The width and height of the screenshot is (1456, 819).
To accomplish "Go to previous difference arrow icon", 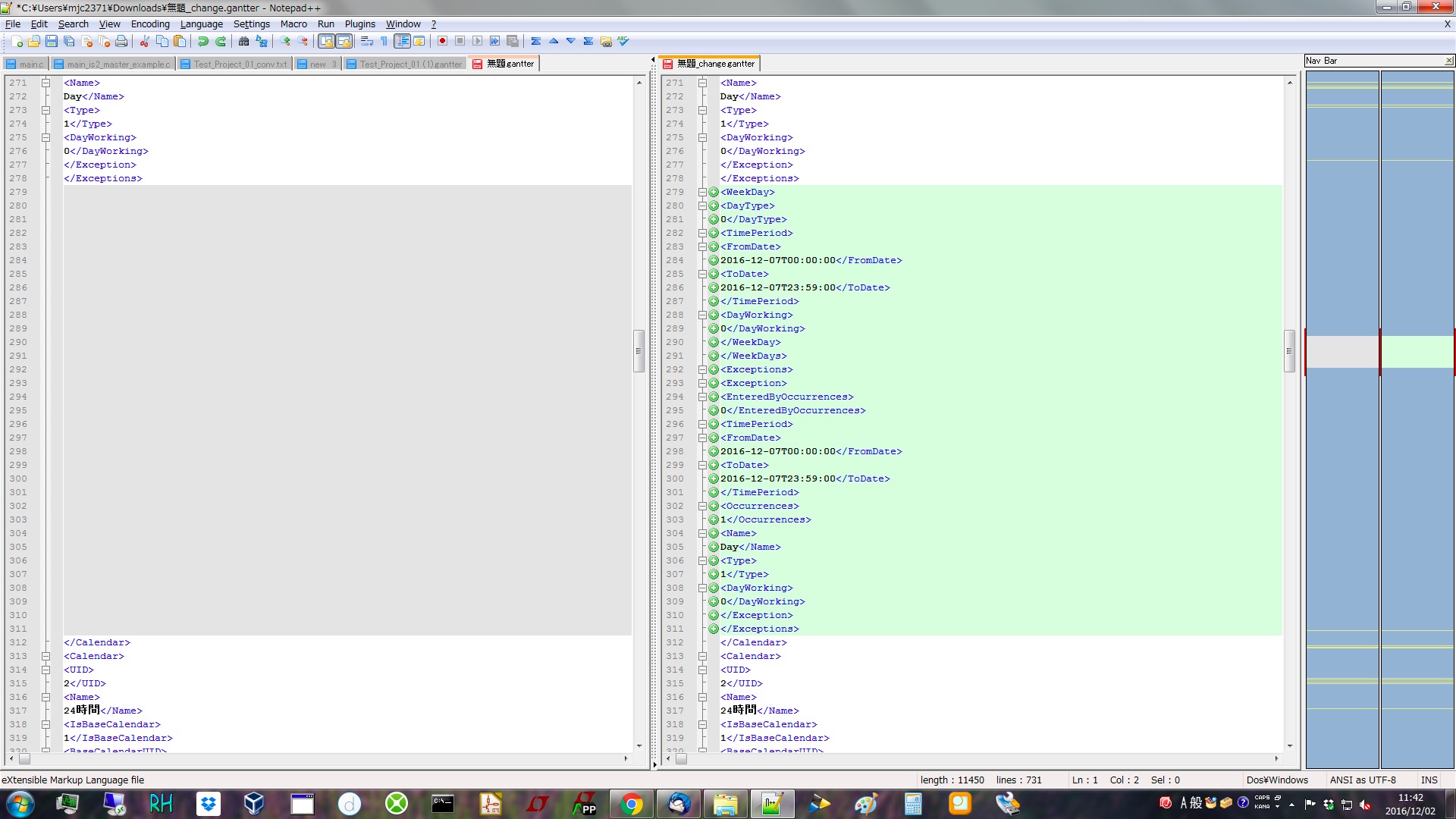I will 554,41.
